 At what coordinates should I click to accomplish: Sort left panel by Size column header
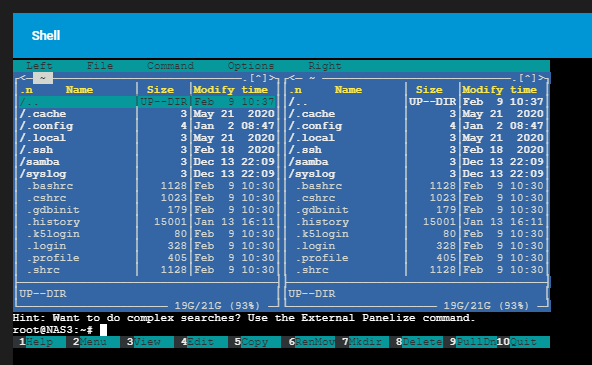coord(160,90)
